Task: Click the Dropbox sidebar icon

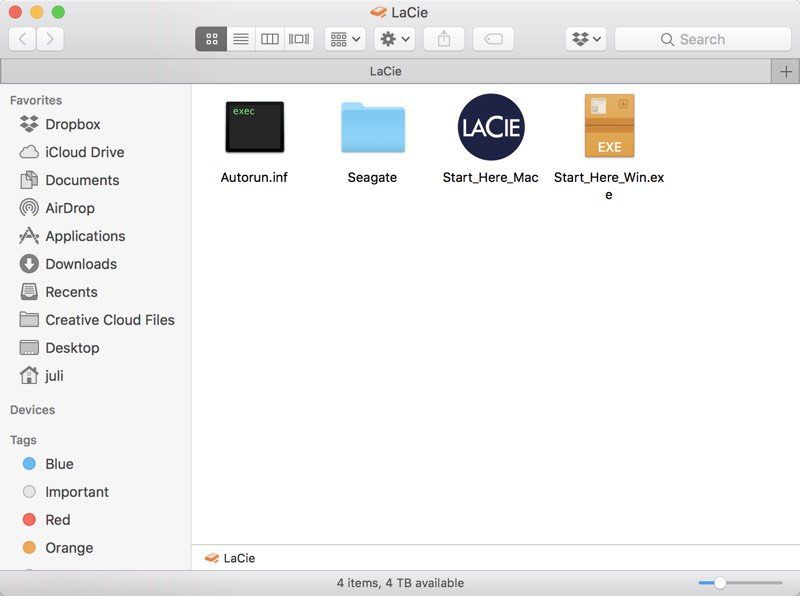Action: (29, 124)
